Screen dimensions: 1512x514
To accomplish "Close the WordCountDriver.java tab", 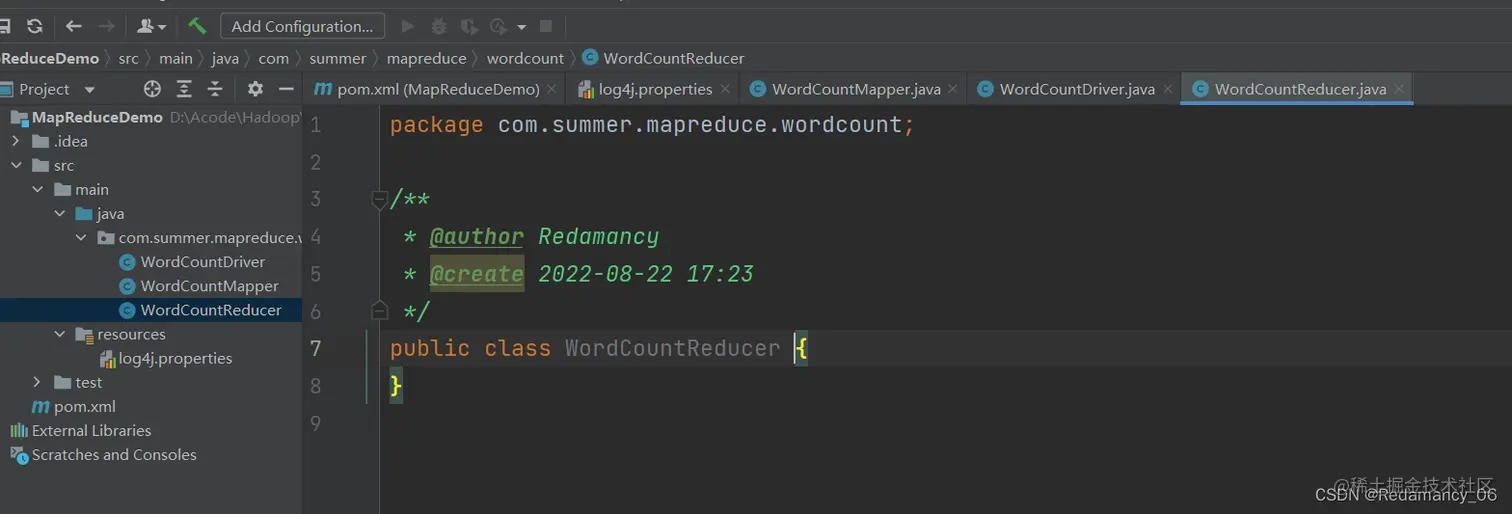I will [x=1168, y=89].
